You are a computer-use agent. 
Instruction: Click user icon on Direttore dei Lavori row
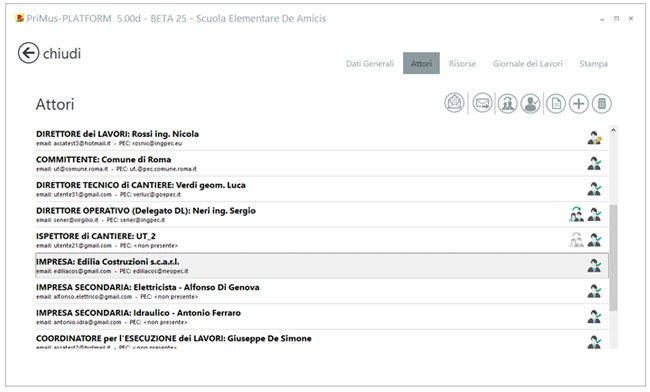[594, 138]
